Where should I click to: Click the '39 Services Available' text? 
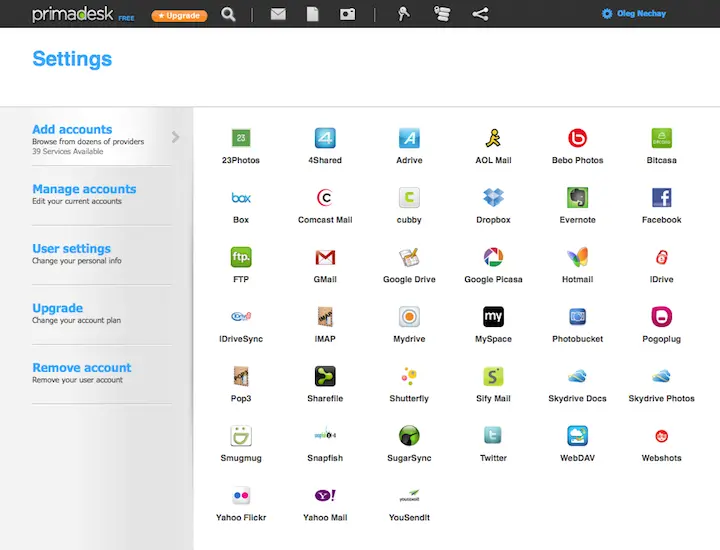(68, 152)
